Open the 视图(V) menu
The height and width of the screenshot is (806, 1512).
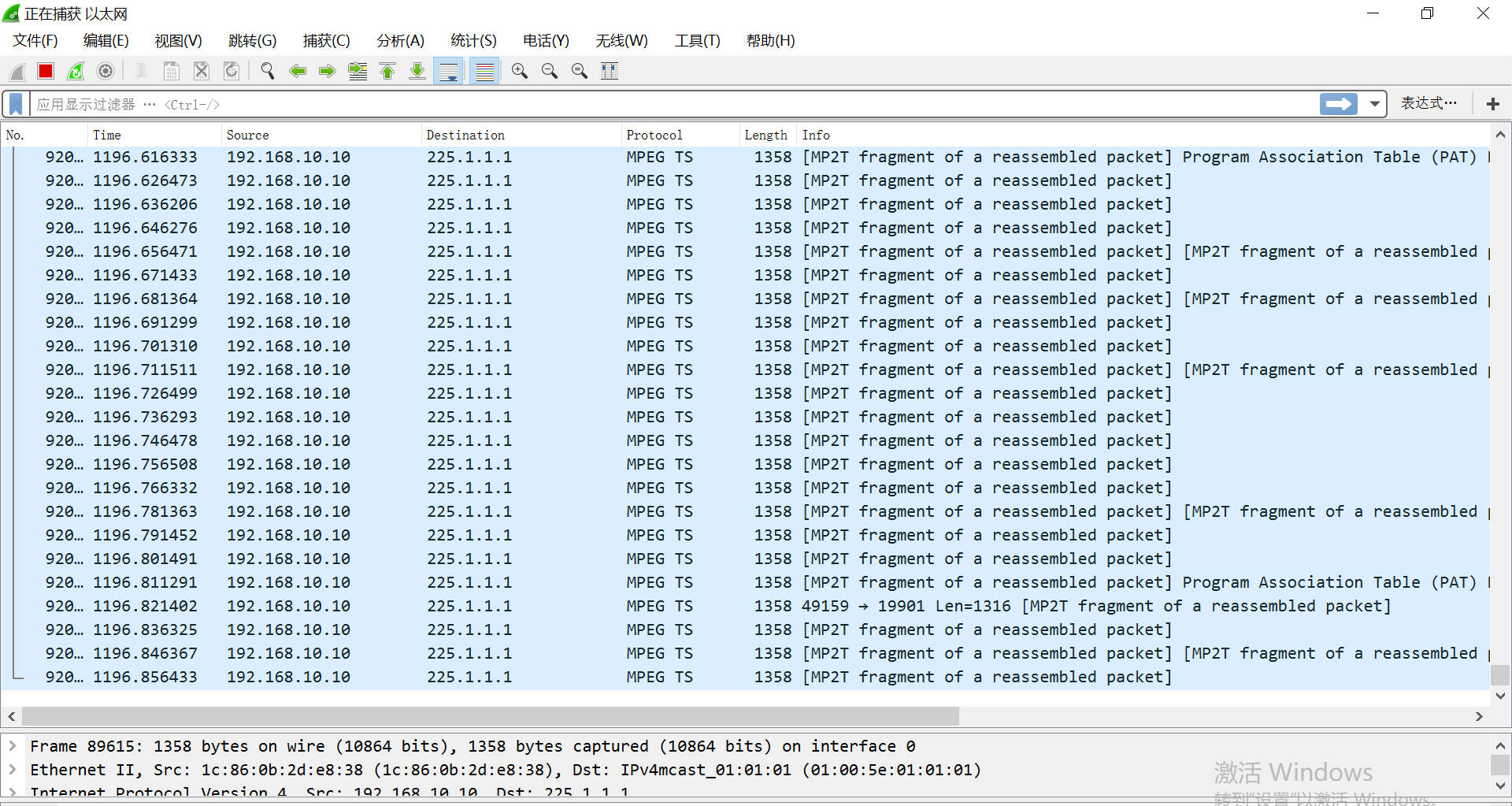click(179, 41)
